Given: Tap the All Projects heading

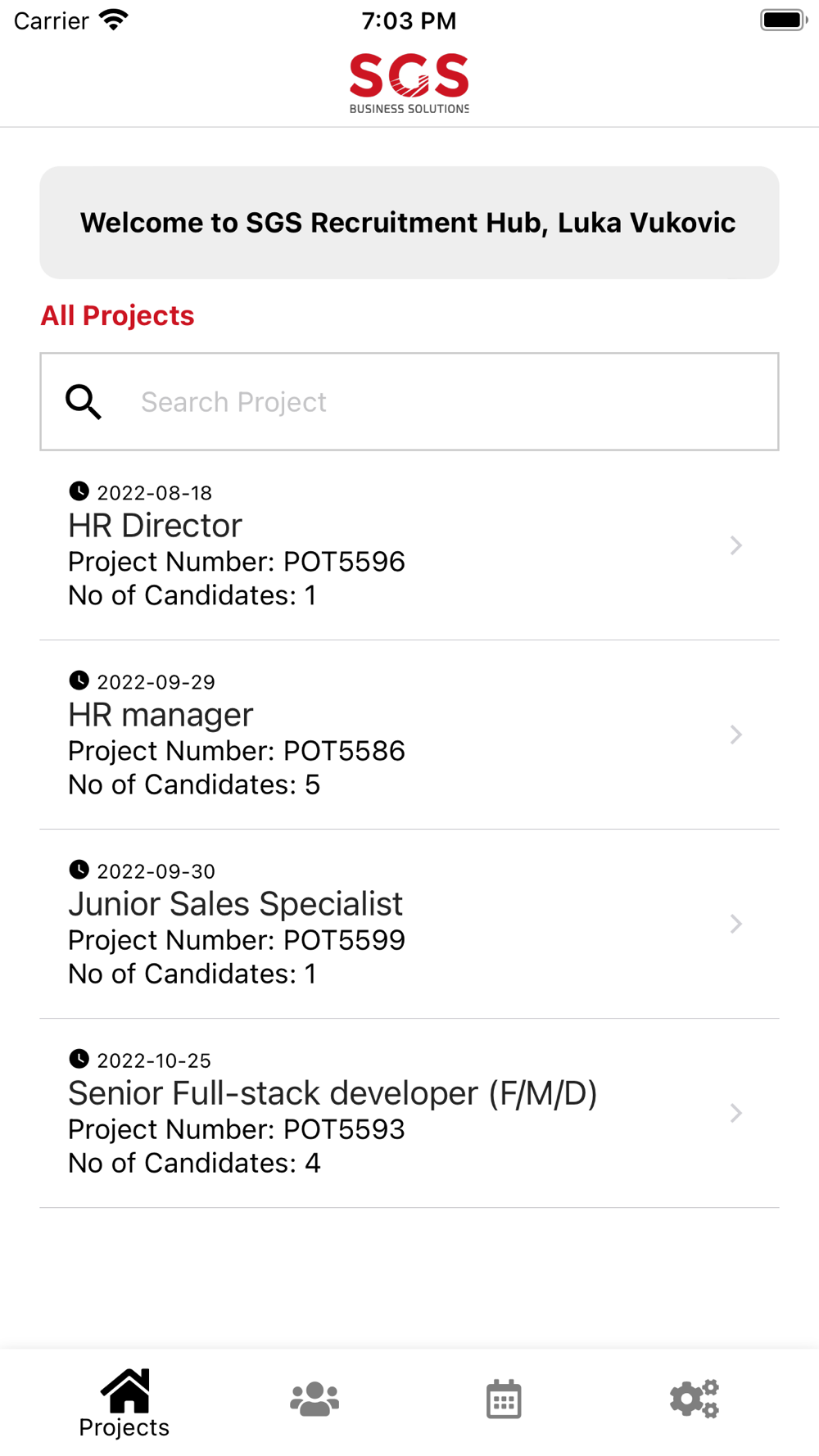Looking at the screenshot, I should click(117, 316).
